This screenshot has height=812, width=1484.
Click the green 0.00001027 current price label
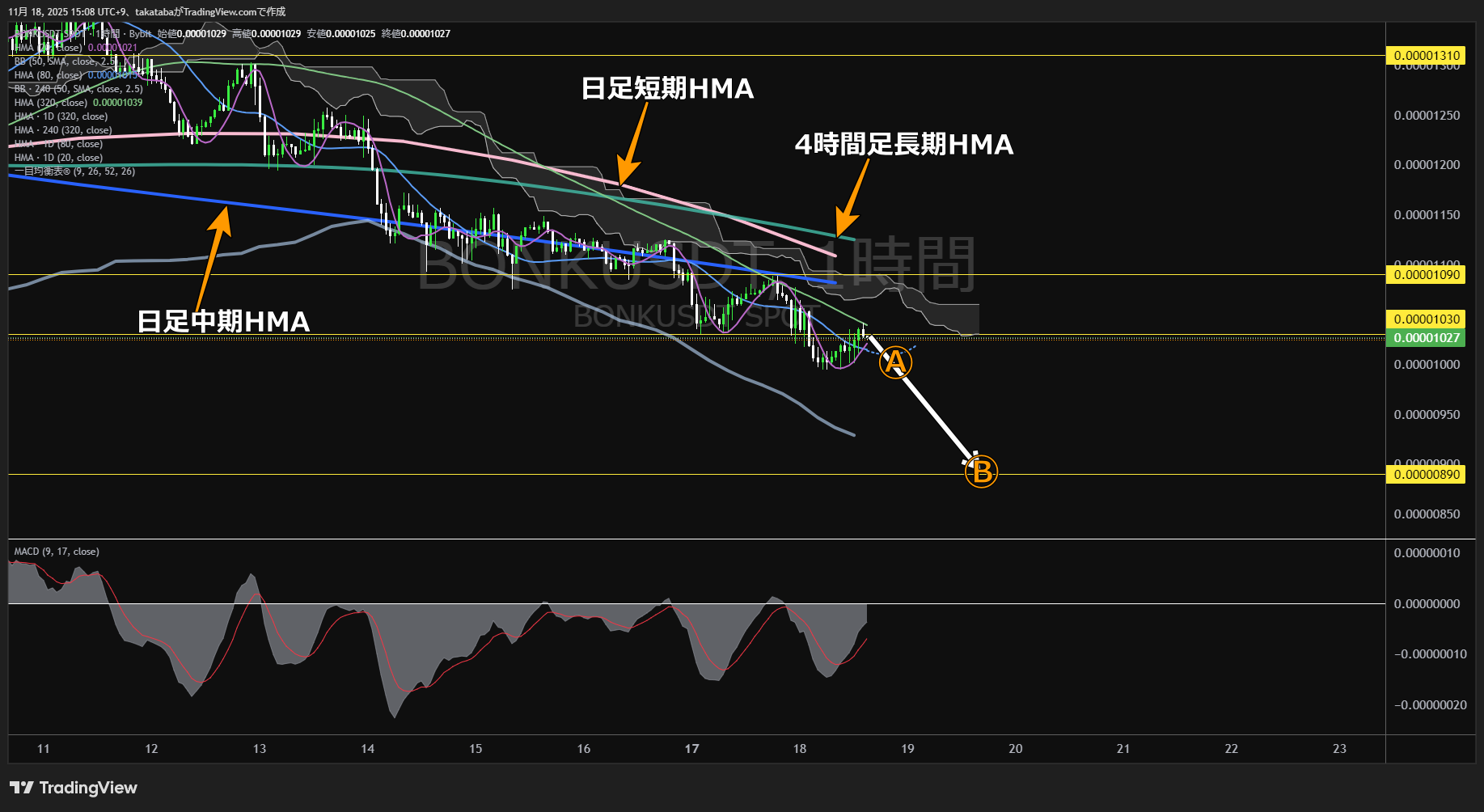pos(1427,338)
